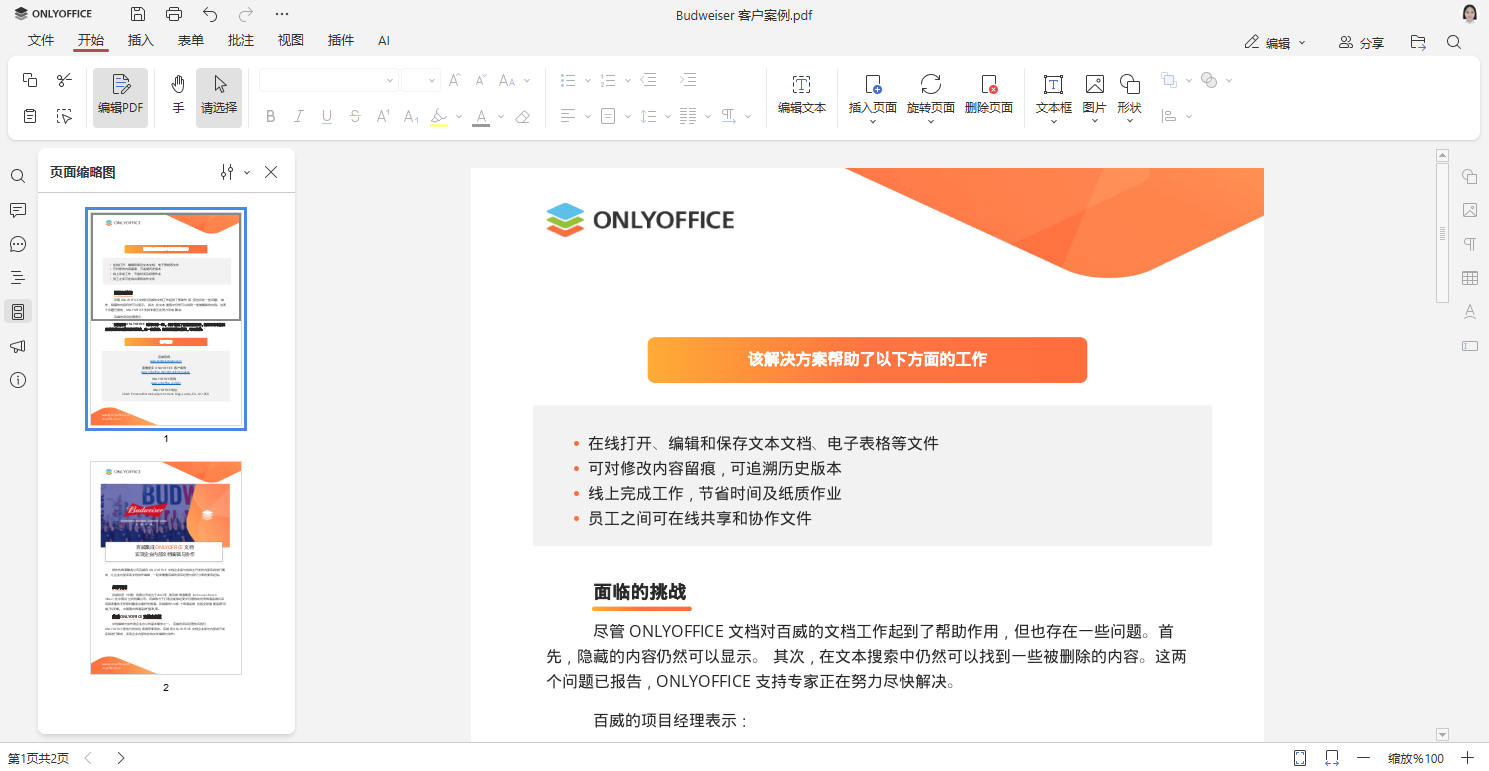
Task: Click 编辑文本 edit text button
Action: pyautogui.click(x=802, y=97)
